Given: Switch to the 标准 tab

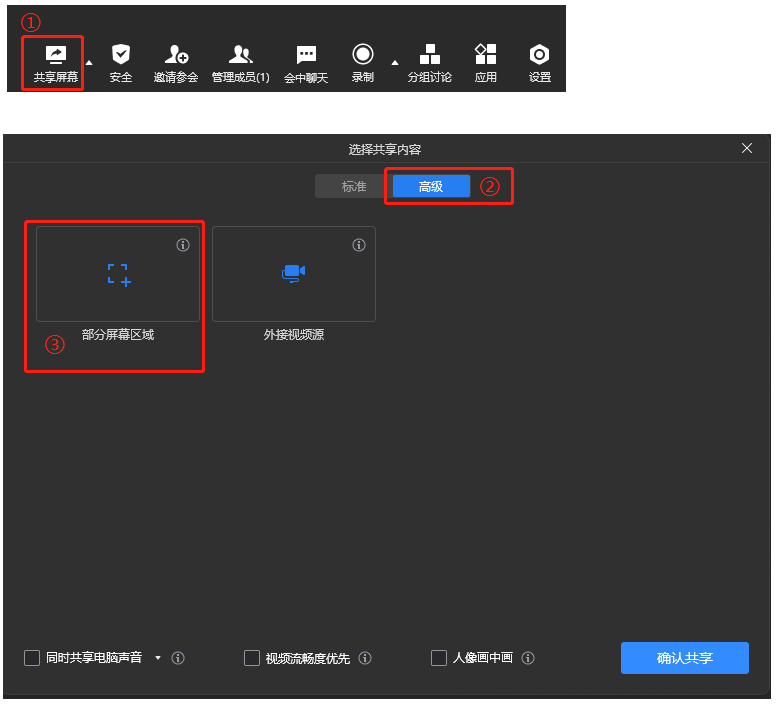Looking at the screenshot, I should pyautogui.click(x=354, y=187).
